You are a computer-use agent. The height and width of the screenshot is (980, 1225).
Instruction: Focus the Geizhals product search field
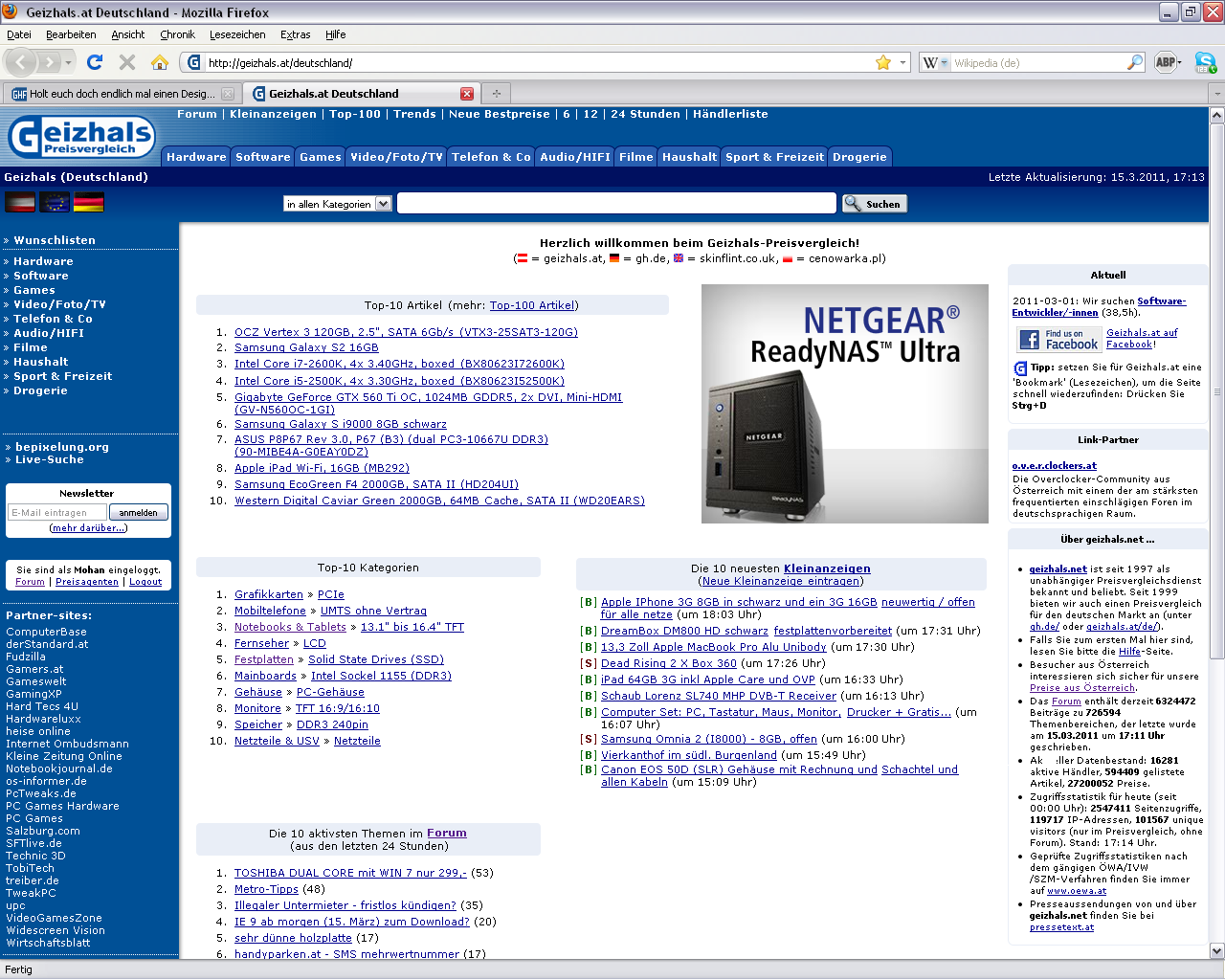(x=616, y=203)
